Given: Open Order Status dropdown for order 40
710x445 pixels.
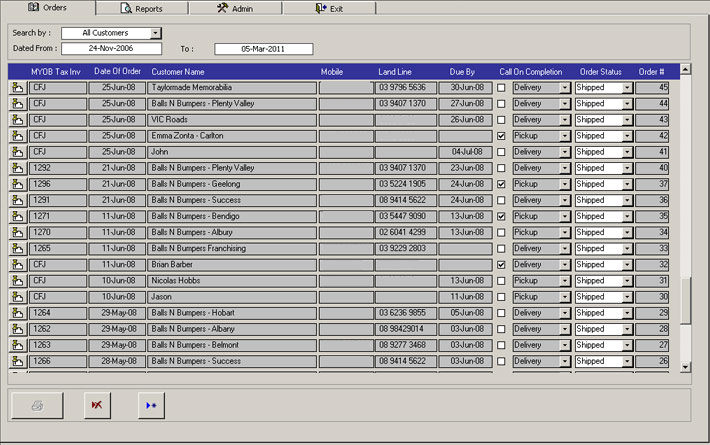Looking at the screenshot, I should click(627, 168).
